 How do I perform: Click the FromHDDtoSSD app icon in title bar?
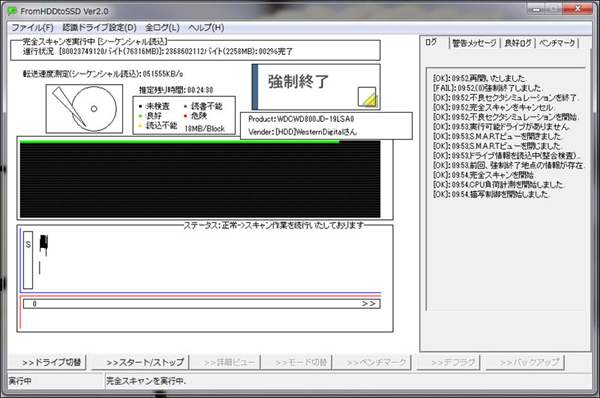pos(13,11)
